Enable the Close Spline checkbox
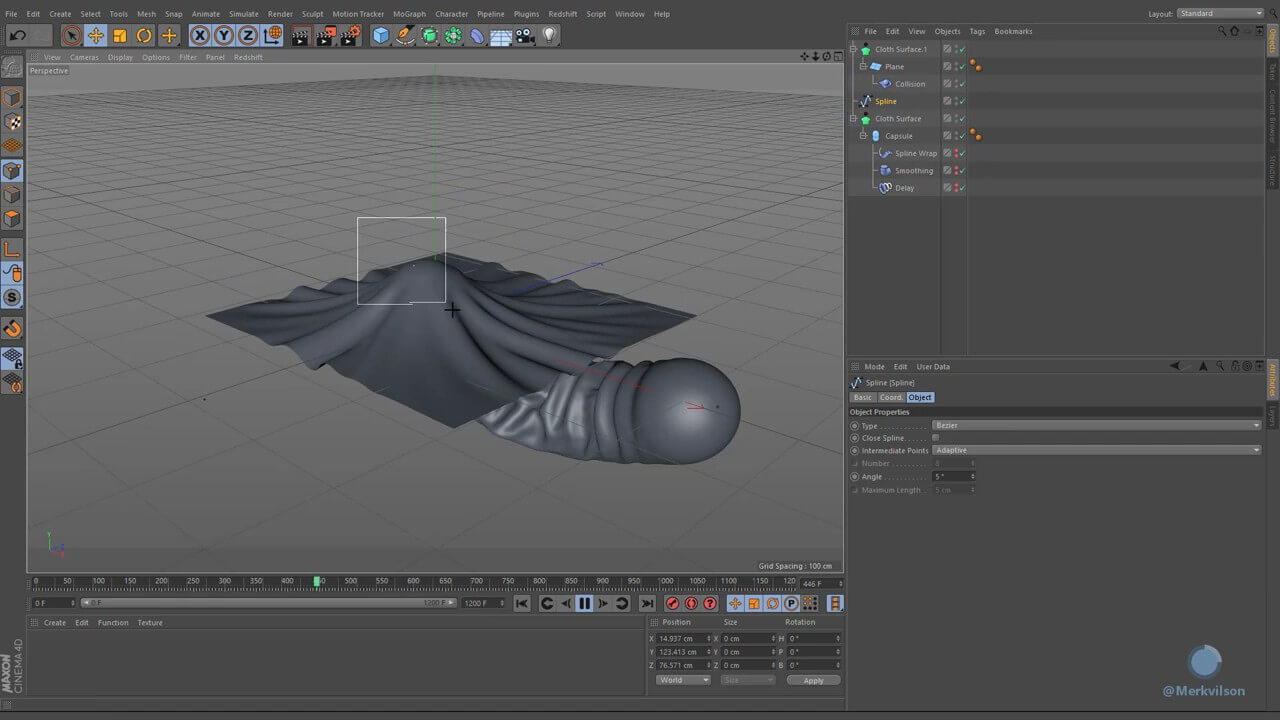 point(935,438)
